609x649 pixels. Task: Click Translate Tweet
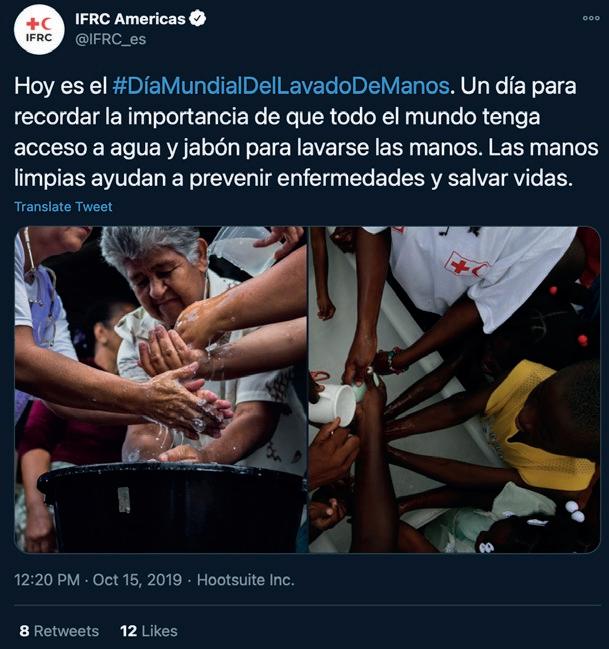[x=63, y=207]
